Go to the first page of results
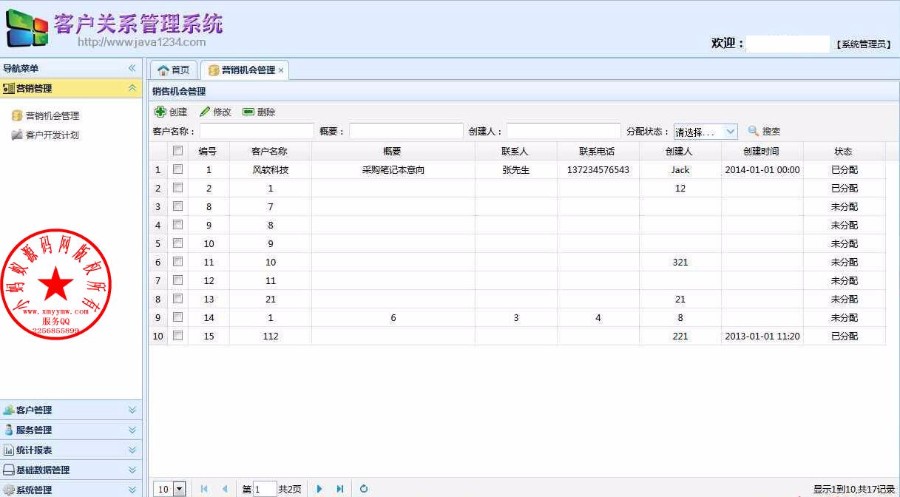 (204, 489)
